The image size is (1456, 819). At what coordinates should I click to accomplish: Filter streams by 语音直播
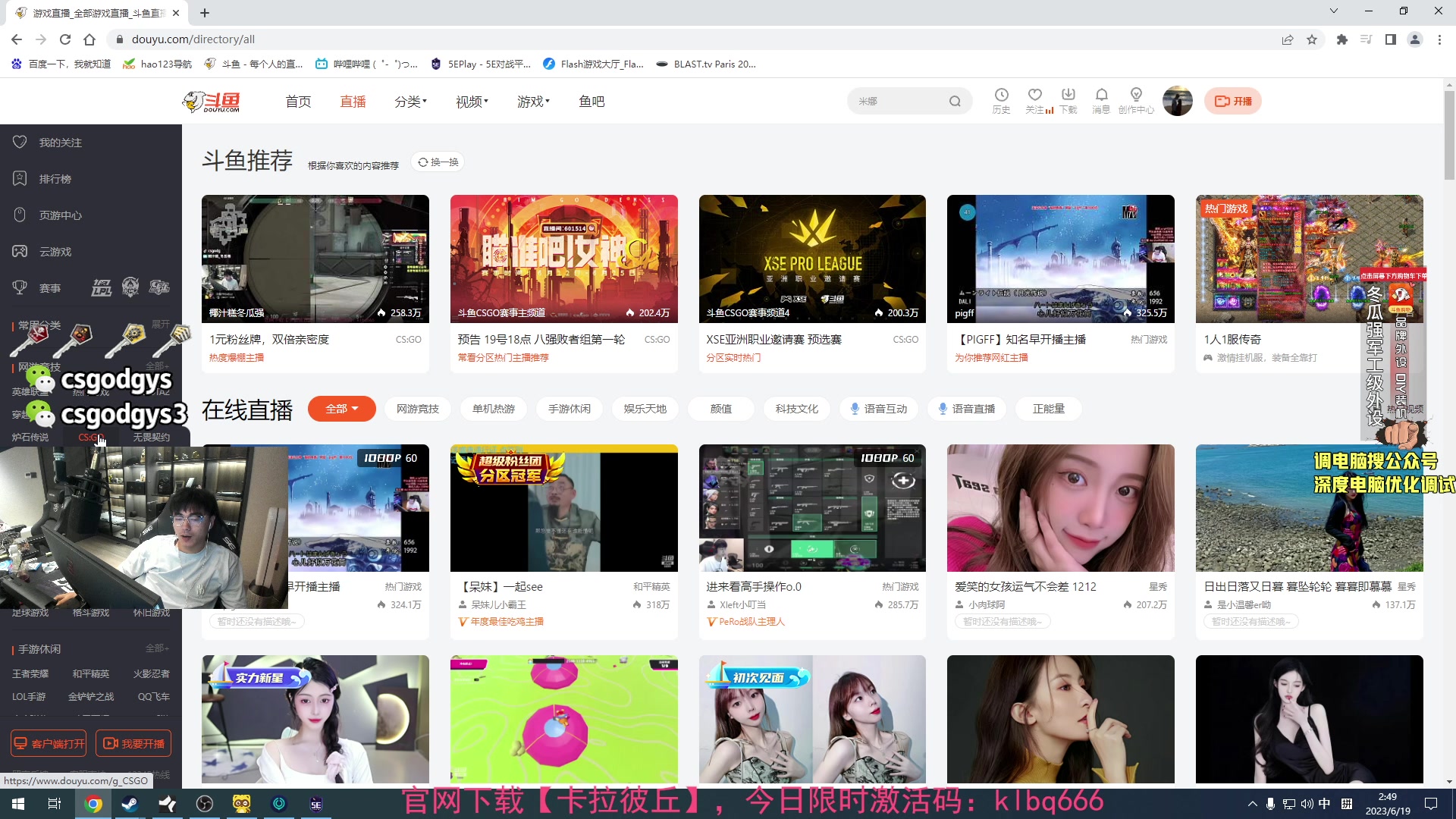pos(967,409)
